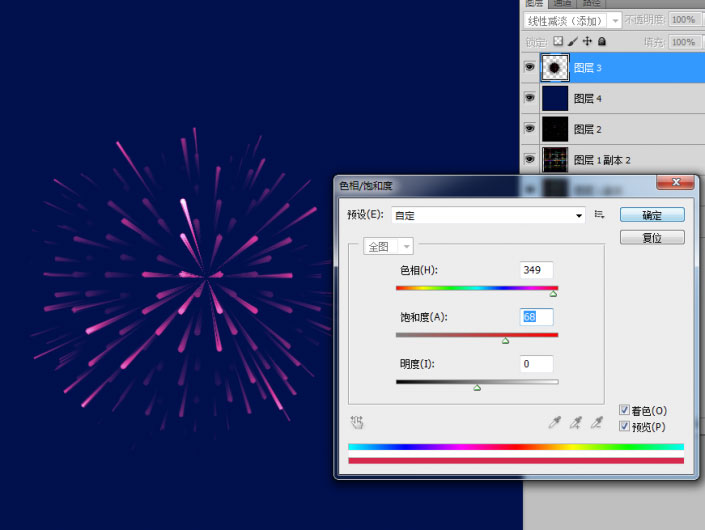Open the preset options menu icon
This screenshot has height=530, width=705.
tap(600, 215)
